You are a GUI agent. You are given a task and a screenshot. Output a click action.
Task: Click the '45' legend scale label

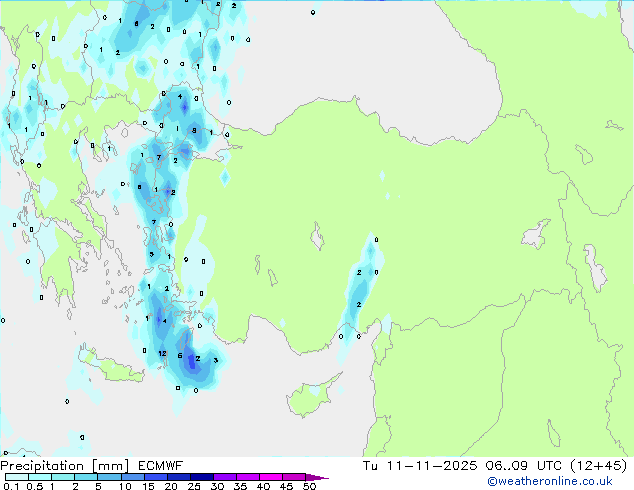(x=286, y=486)
